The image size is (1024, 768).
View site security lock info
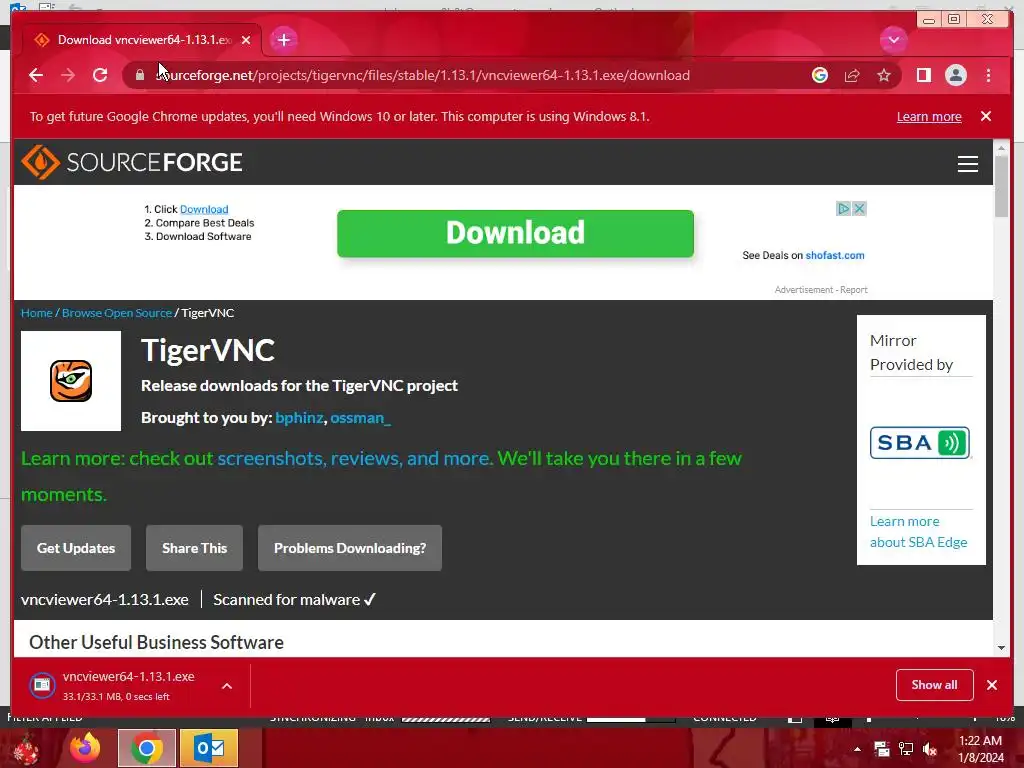click(140, 75)
